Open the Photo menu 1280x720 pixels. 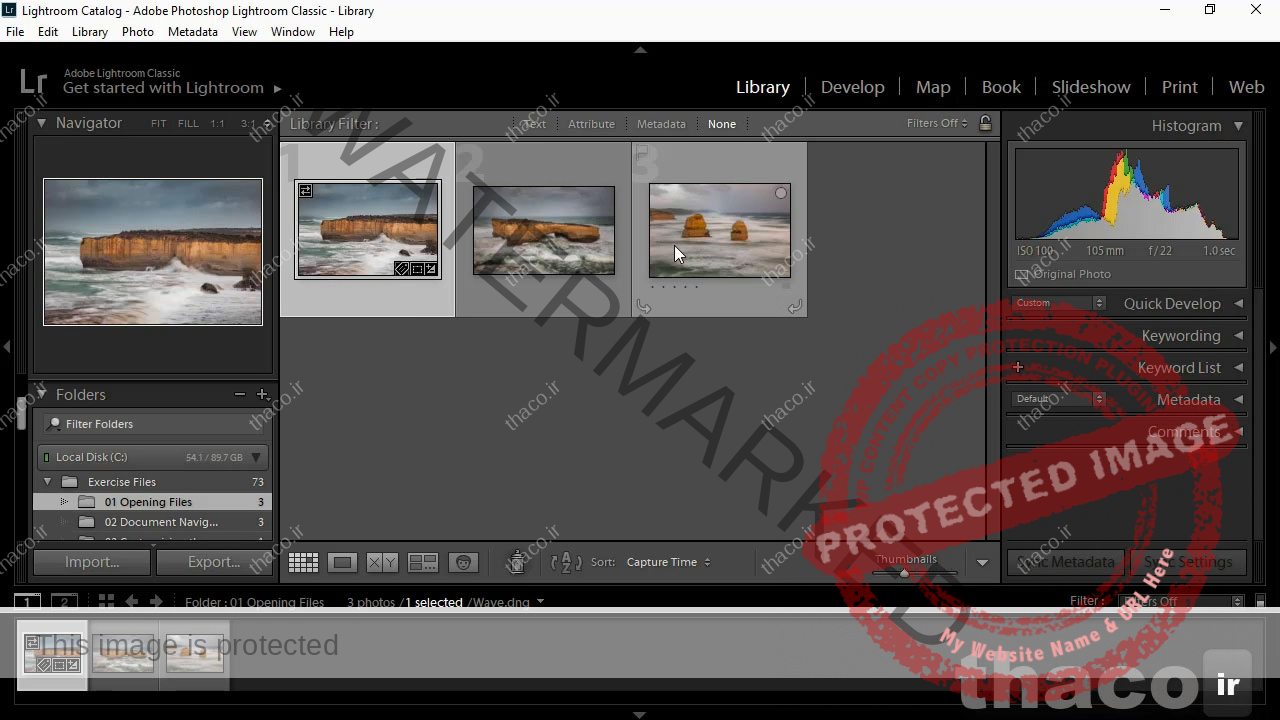click(138, 32)
